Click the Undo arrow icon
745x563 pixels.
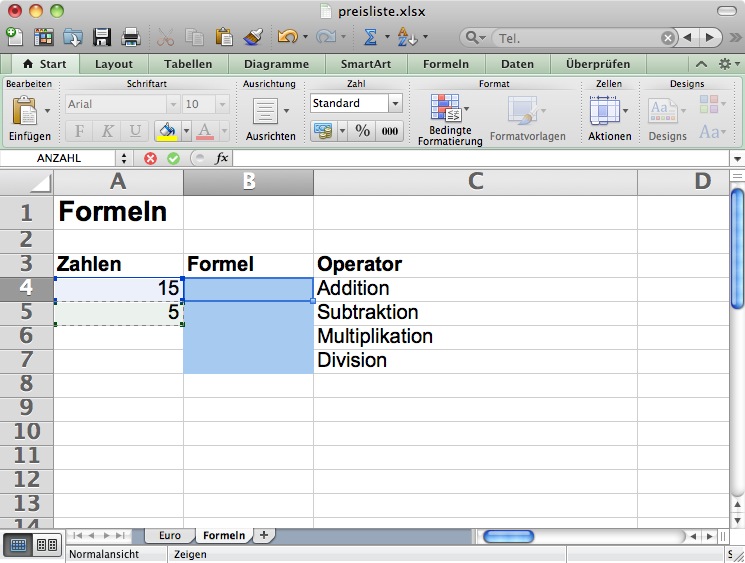point(286,37)
